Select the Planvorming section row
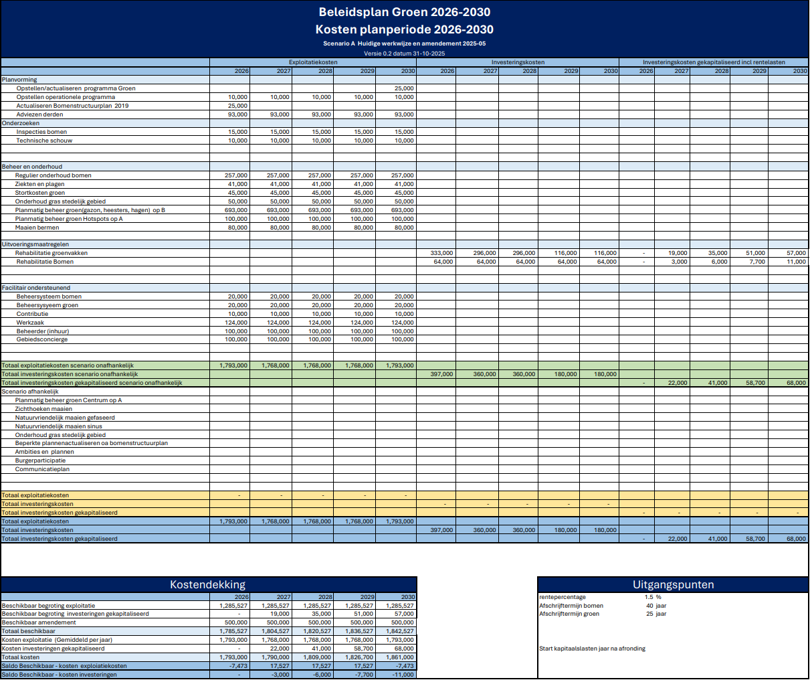The image size is (810, 680). (404, 80)
